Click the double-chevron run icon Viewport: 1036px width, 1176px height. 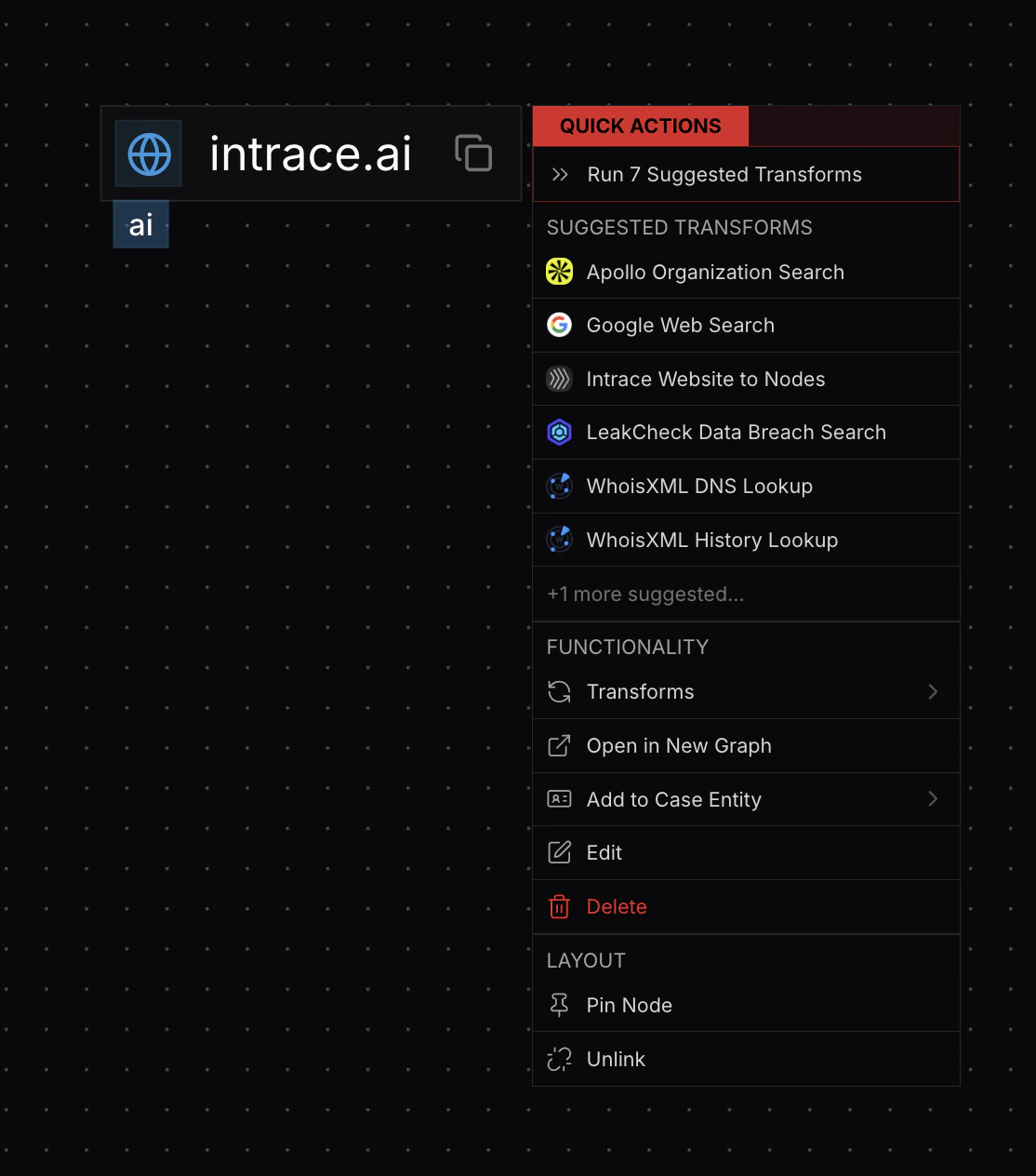pos(560,175)
